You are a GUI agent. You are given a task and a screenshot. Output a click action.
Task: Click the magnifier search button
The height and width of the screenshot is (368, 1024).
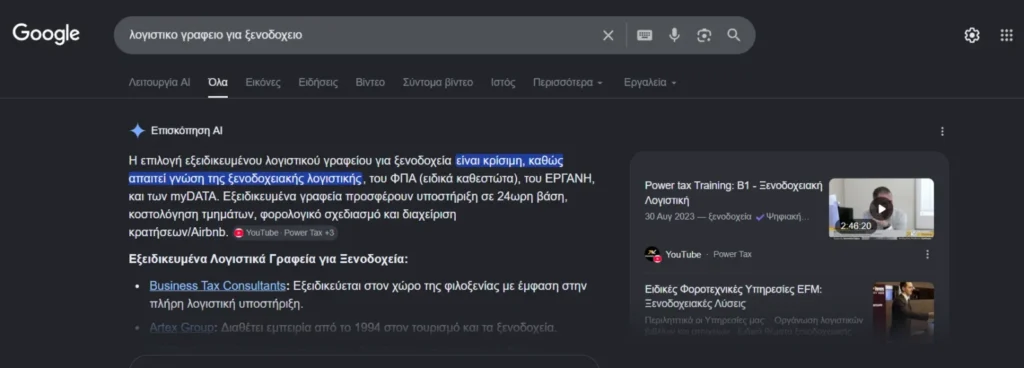(733, 35)
